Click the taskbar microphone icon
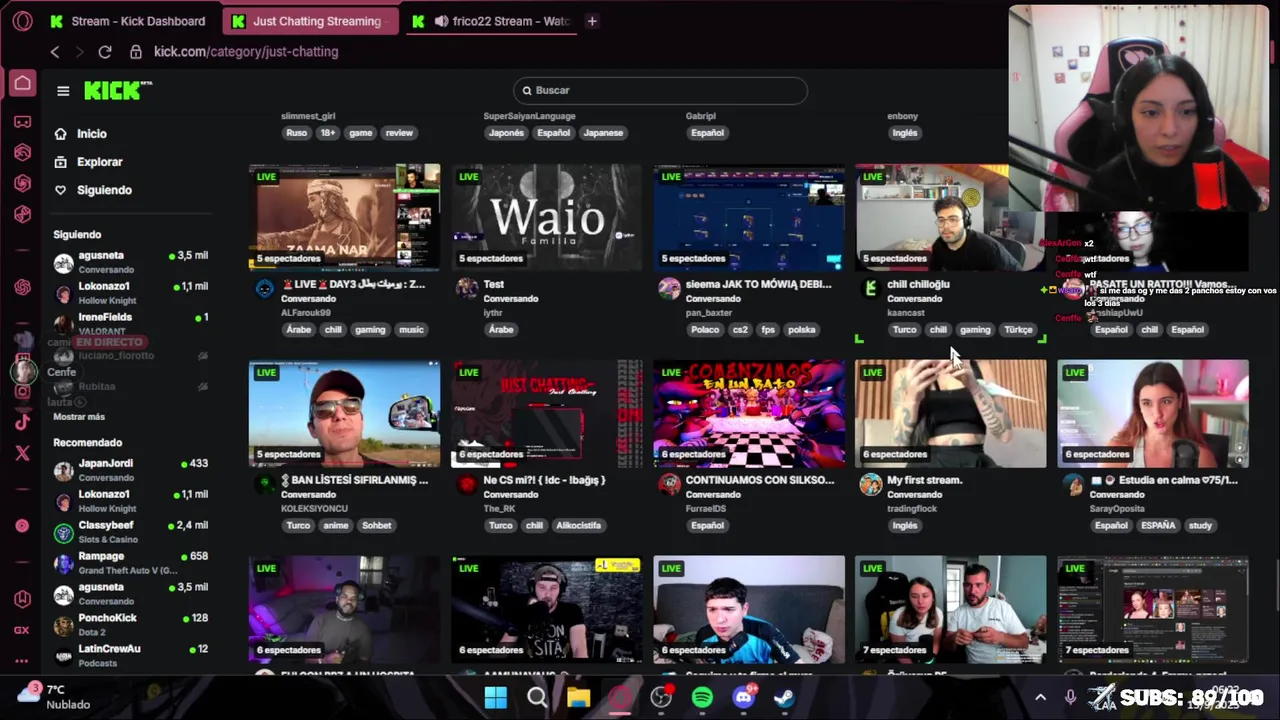 tap(1070, 697)
